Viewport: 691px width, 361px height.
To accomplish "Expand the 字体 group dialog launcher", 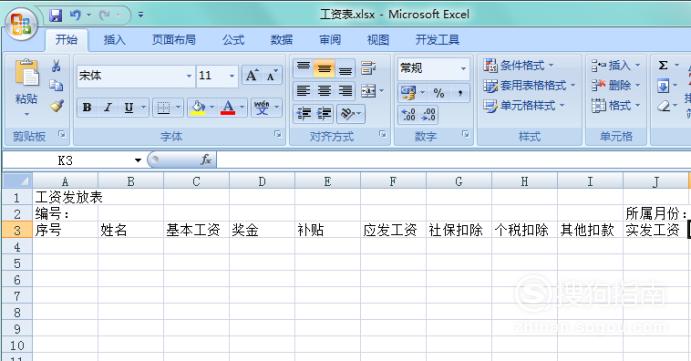I will pyautogui.click(x=278, y=134).
